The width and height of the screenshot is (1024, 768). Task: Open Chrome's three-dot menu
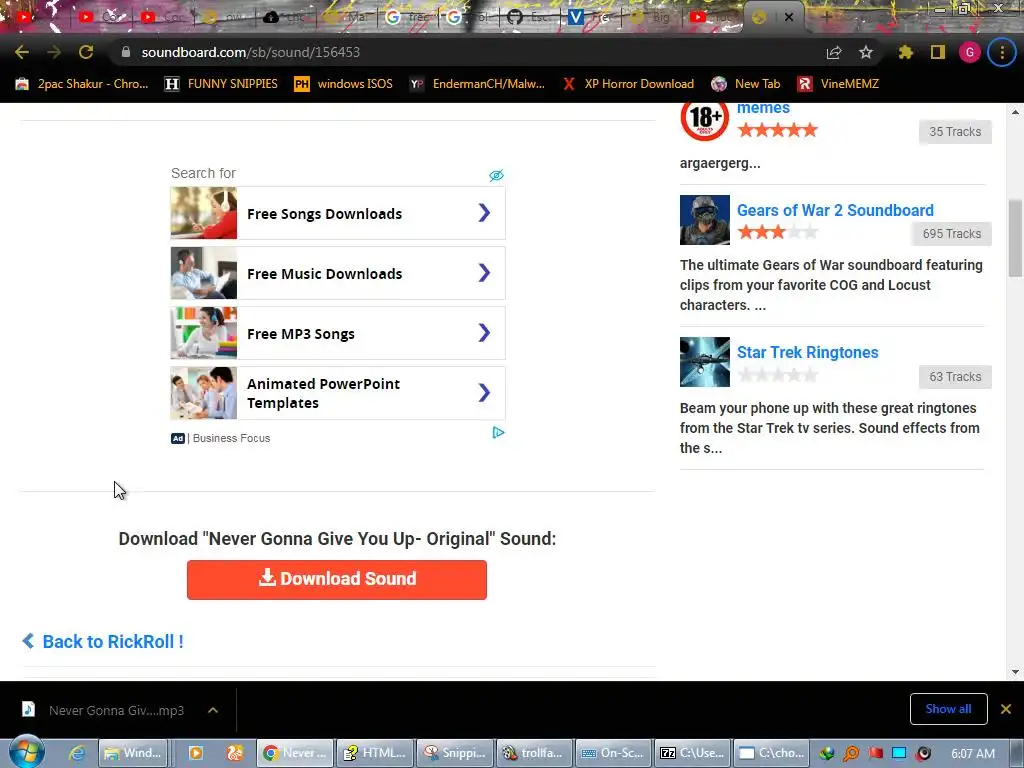click(1002, 52)
